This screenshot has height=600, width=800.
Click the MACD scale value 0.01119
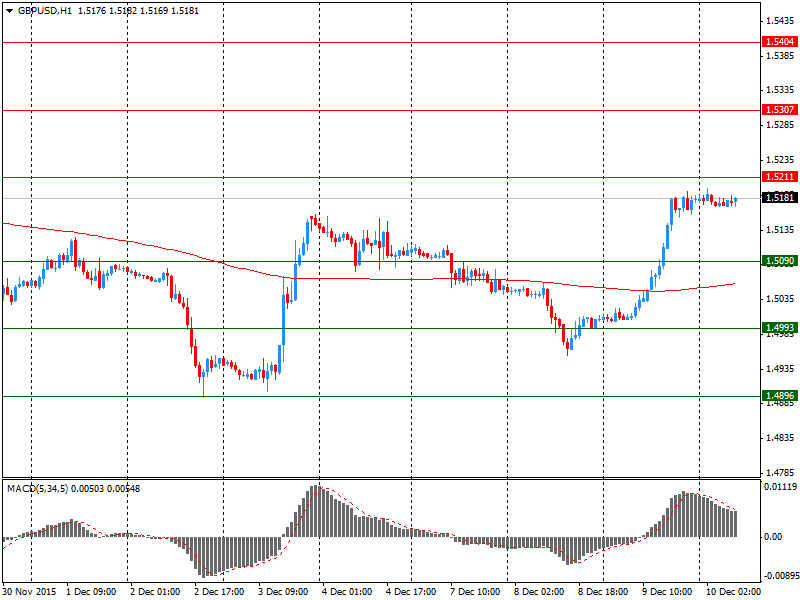pos(780,487)
